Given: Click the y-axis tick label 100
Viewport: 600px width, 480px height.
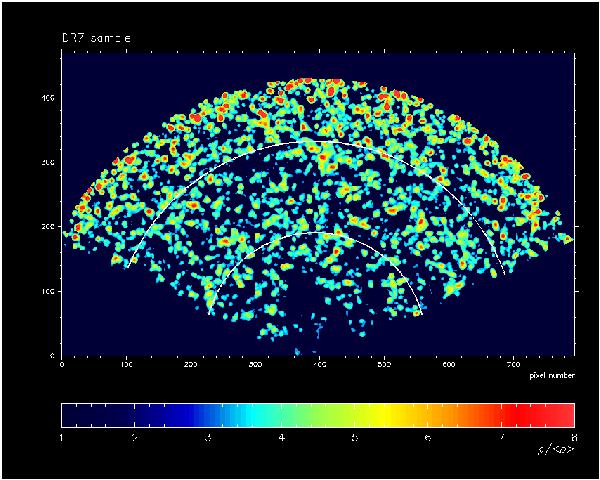Looking at the screenshot, I should [x=46, y=291].
